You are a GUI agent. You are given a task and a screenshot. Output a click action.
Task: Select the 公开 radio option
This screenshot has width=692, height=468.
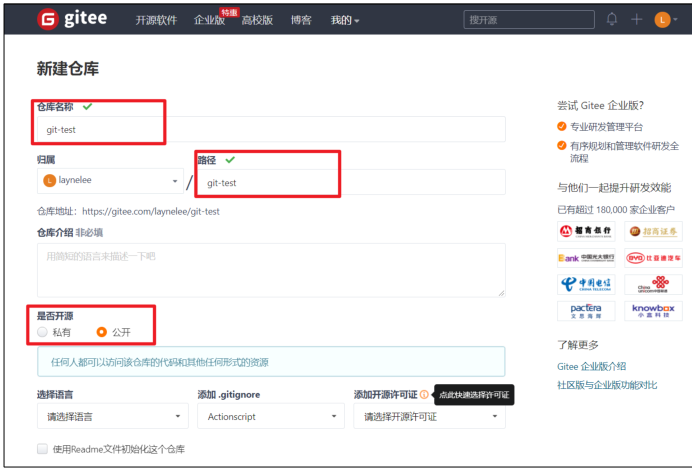coord(102,332)
